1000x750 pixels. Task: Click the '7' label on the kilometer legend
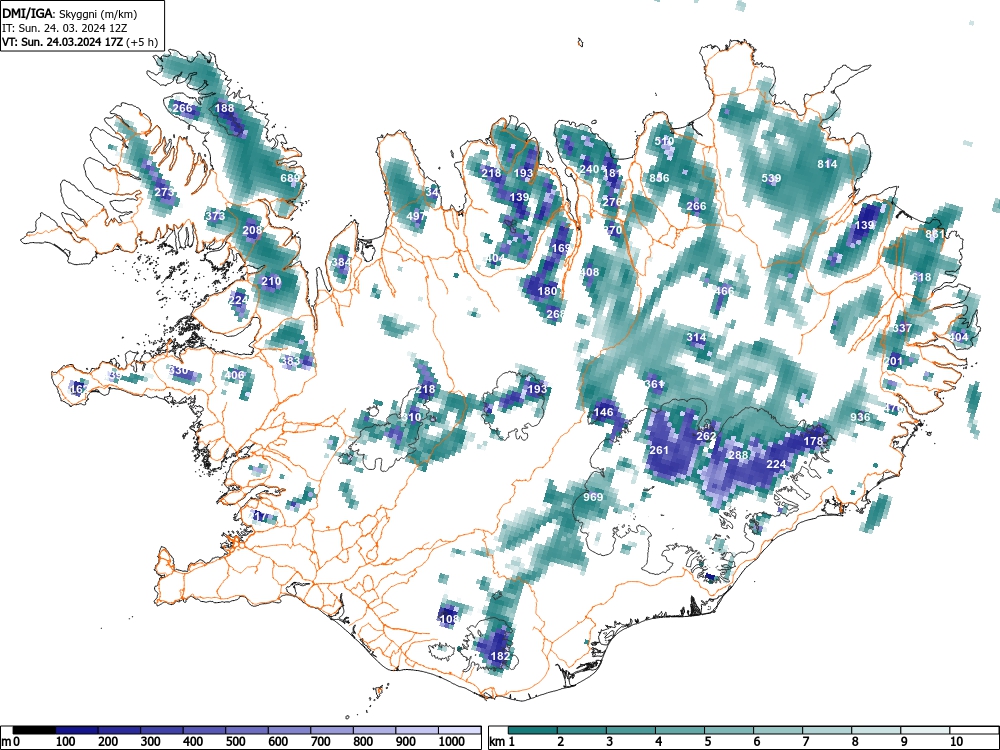pos(805,742)
